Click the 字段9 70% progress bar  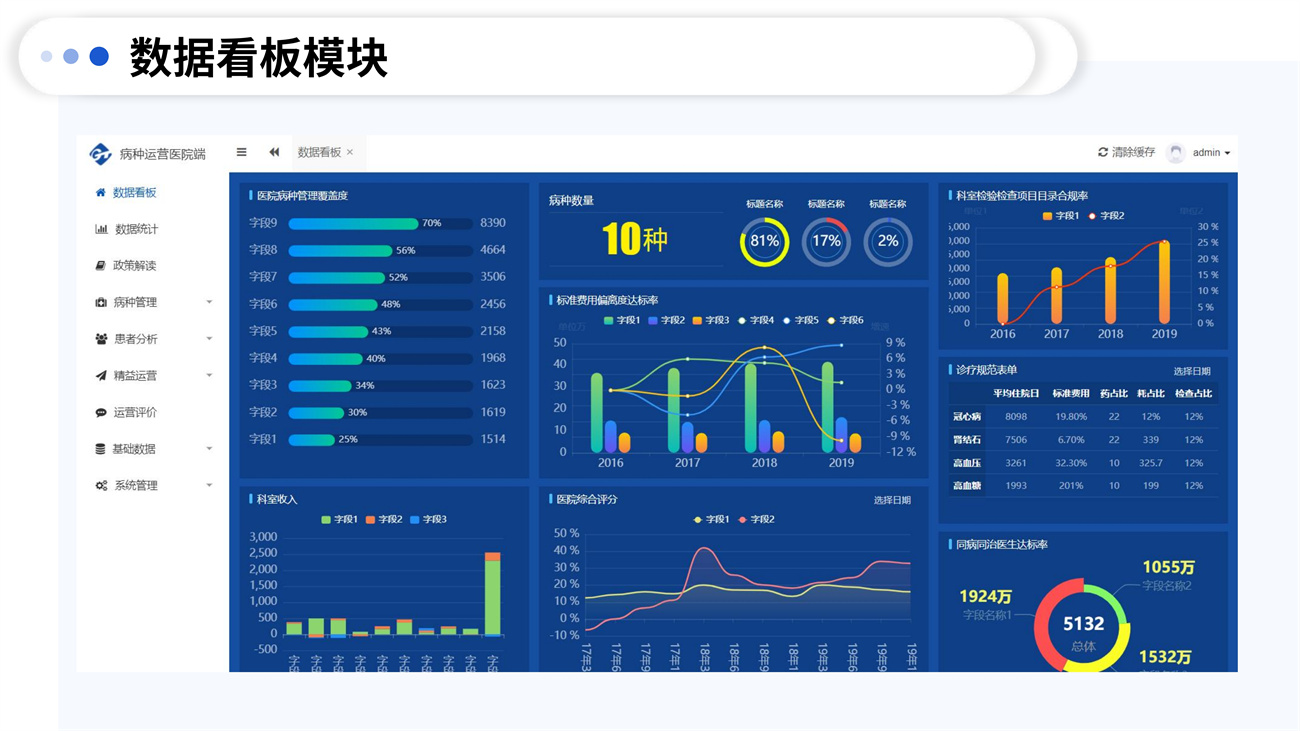[x=380, y=224]
